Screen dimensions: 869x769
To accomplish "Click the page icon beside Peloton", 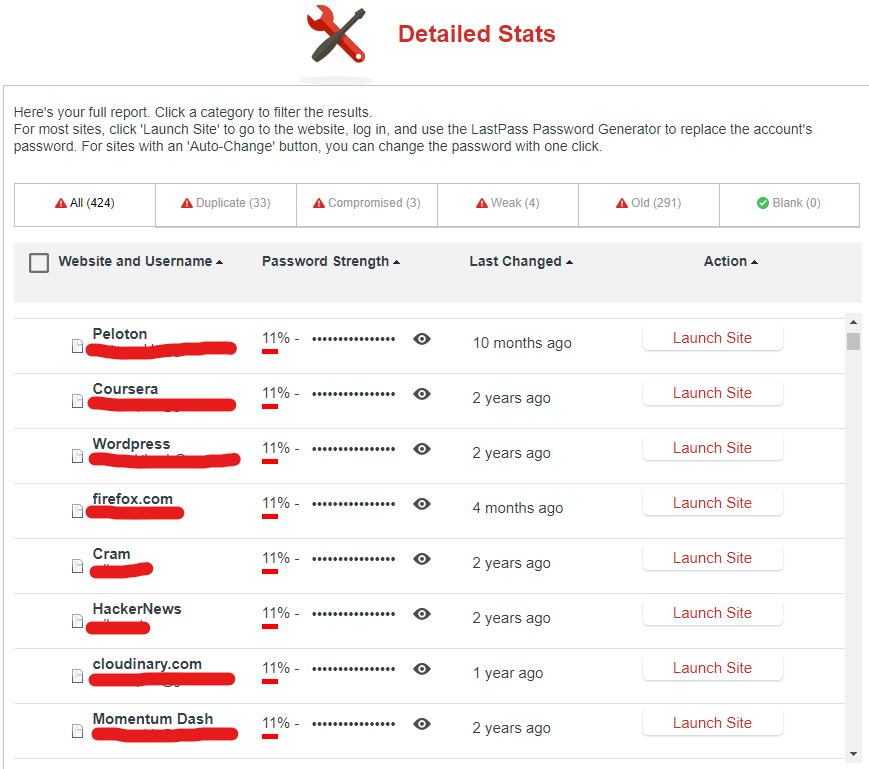I will tap(78, 346).
